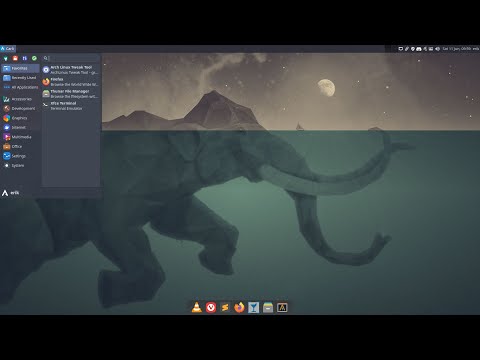Click the blue icon atop the menu
The image size is (480, 360).
click(x=25, y=58)
